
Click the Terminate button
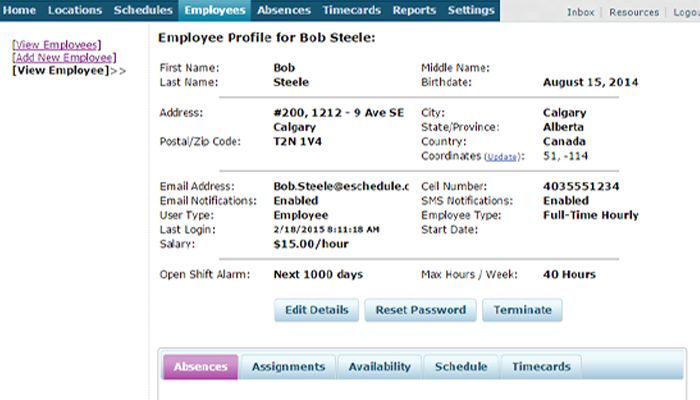click(523, 310)
